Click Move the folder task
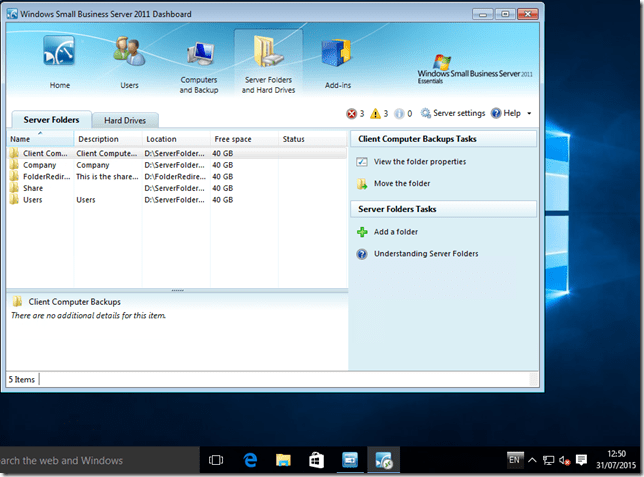The width and height of the screenshot is (644, 477). point(401,184)
